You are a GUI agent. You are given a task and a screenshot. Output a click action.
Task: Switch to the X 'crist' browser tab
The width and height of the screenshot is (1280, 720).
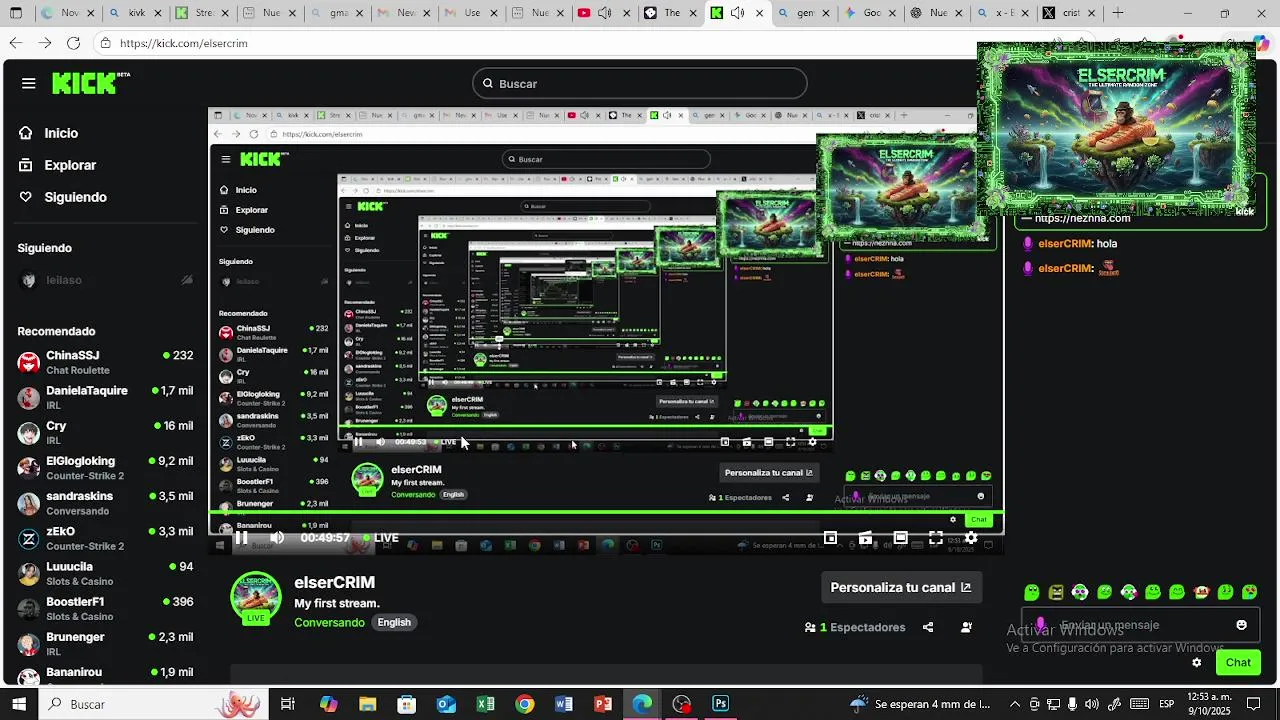tap(1070, 13)
